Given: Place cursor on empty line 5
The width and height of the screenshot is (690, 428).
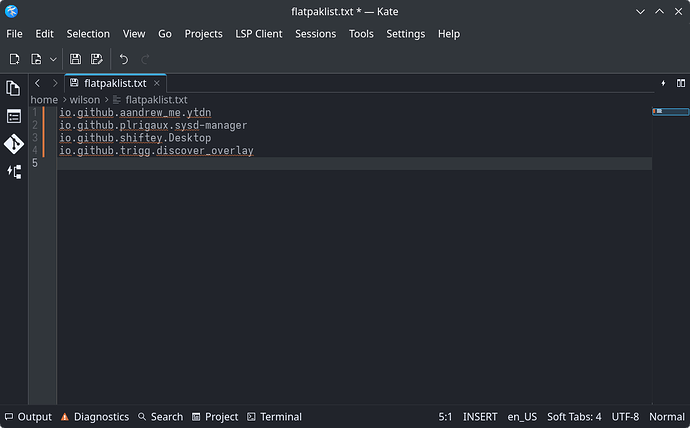Looking at the screenshot, I should (354, 163).
